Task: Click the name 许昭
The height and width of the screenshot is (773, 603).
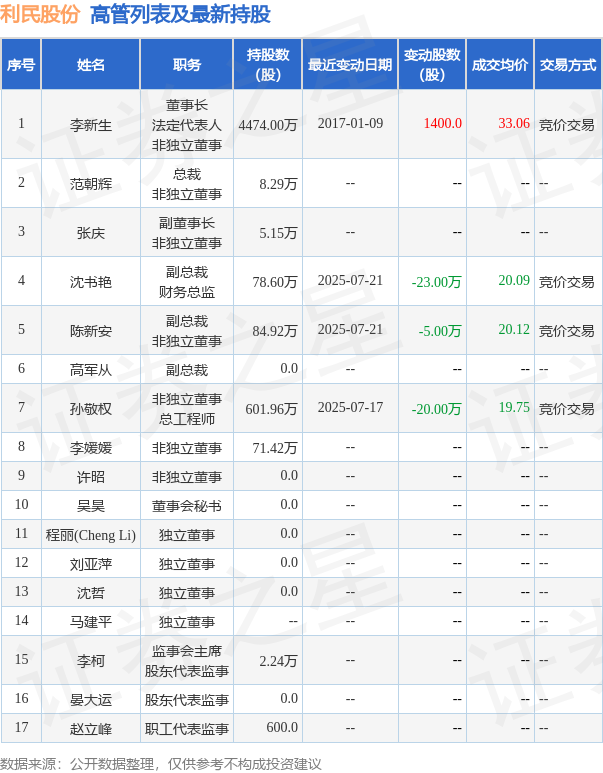Action: 91,477
